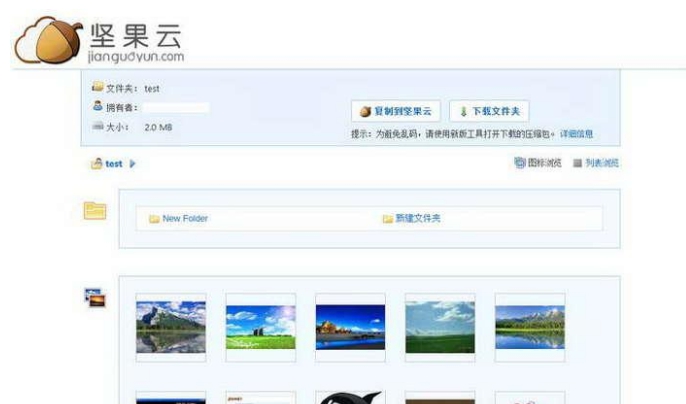Click the folder name text test

[152, 89]
